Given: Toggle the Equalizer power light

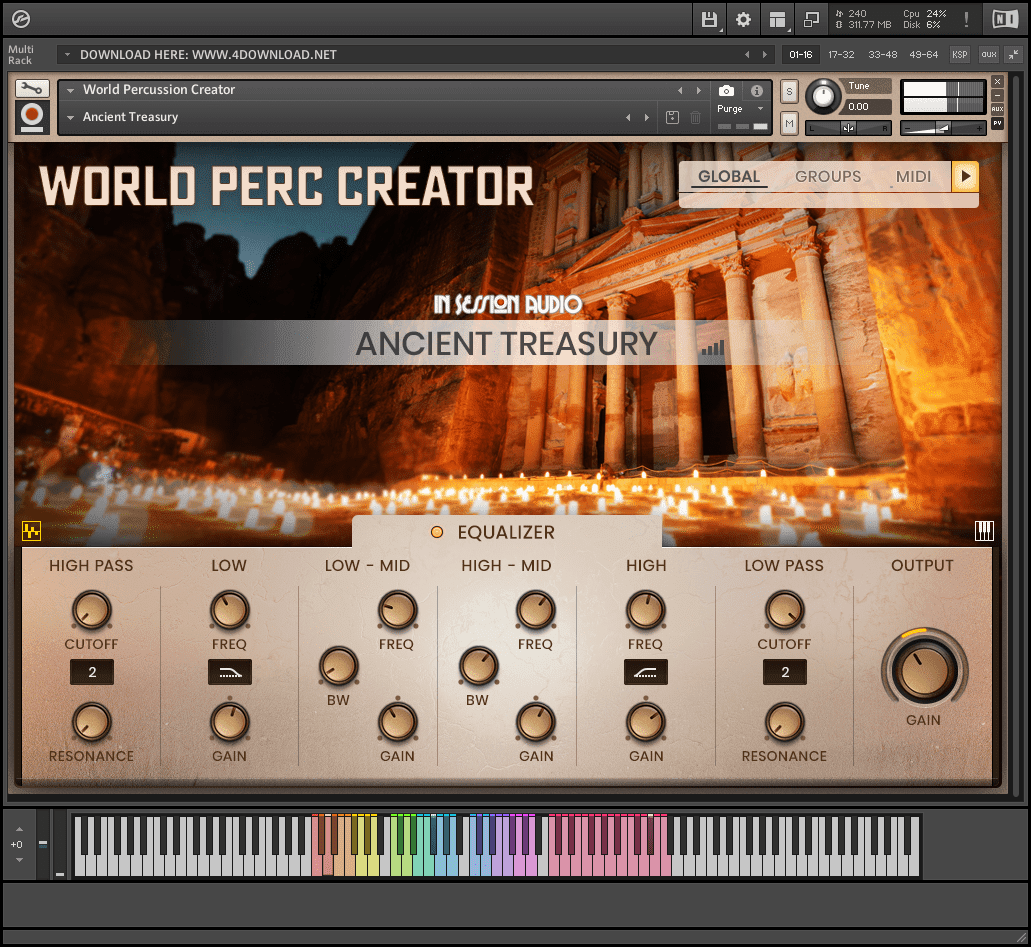Looking at the screenshot, I should (437, 532).
